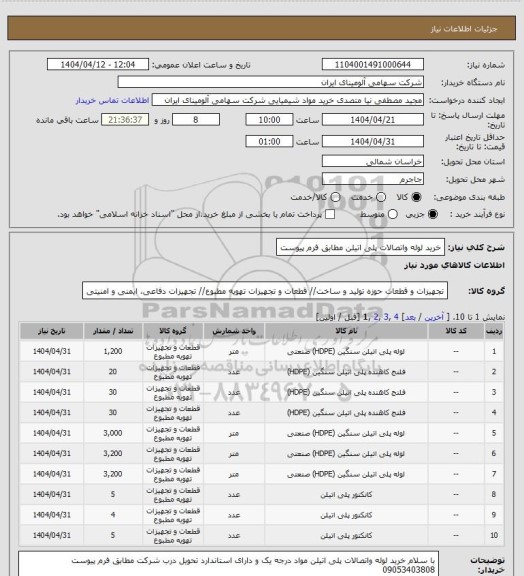Image resolution: width=524 pixels, height=576 pixels.
Task: Click the remaining time counter 21:36:37
Action: 125,120
